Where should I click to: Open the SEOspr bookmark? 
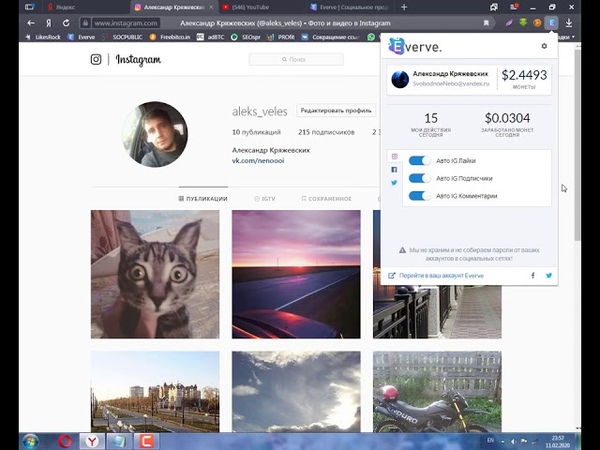coord(246,37)
